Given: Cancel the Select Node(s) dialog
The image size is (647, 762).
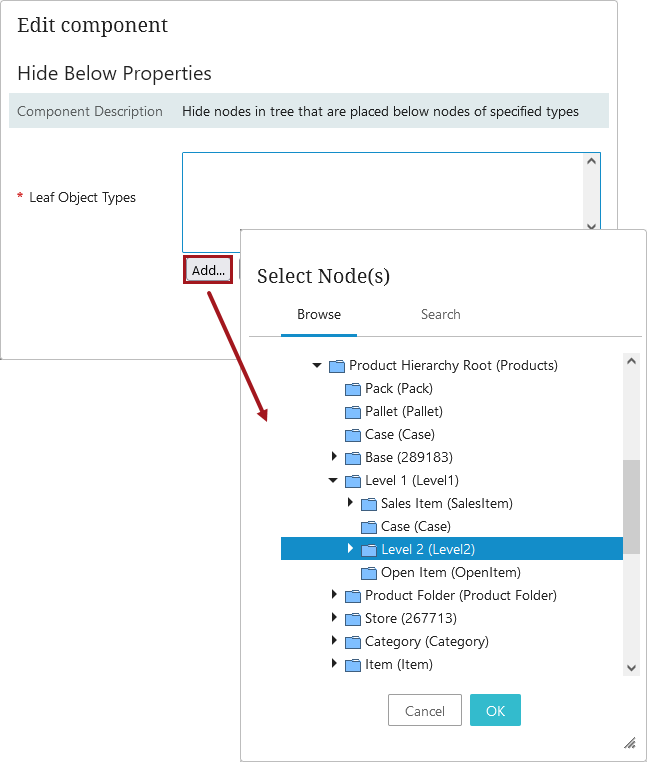Looking at the screenshot, I should tap(425, 711).
